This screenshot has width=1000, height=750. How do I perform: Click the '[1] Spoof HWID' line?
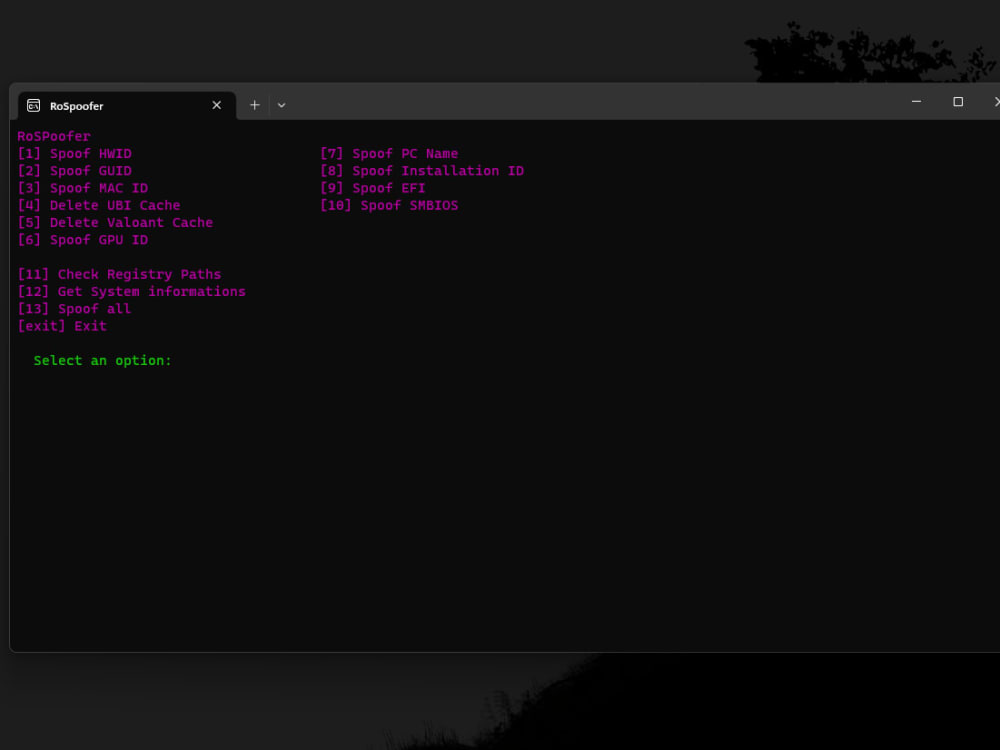75,154
